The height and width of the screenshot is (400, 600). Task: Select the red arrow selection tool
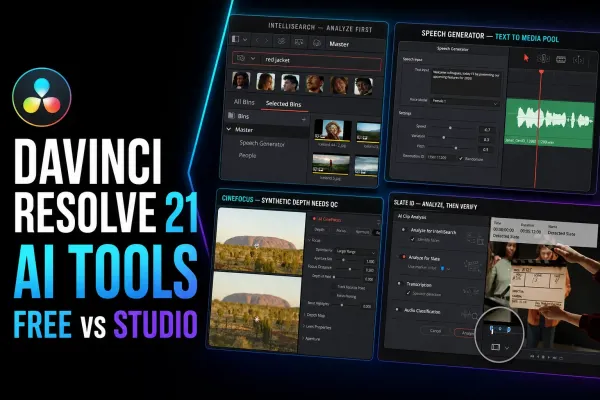tap(526, 57)
